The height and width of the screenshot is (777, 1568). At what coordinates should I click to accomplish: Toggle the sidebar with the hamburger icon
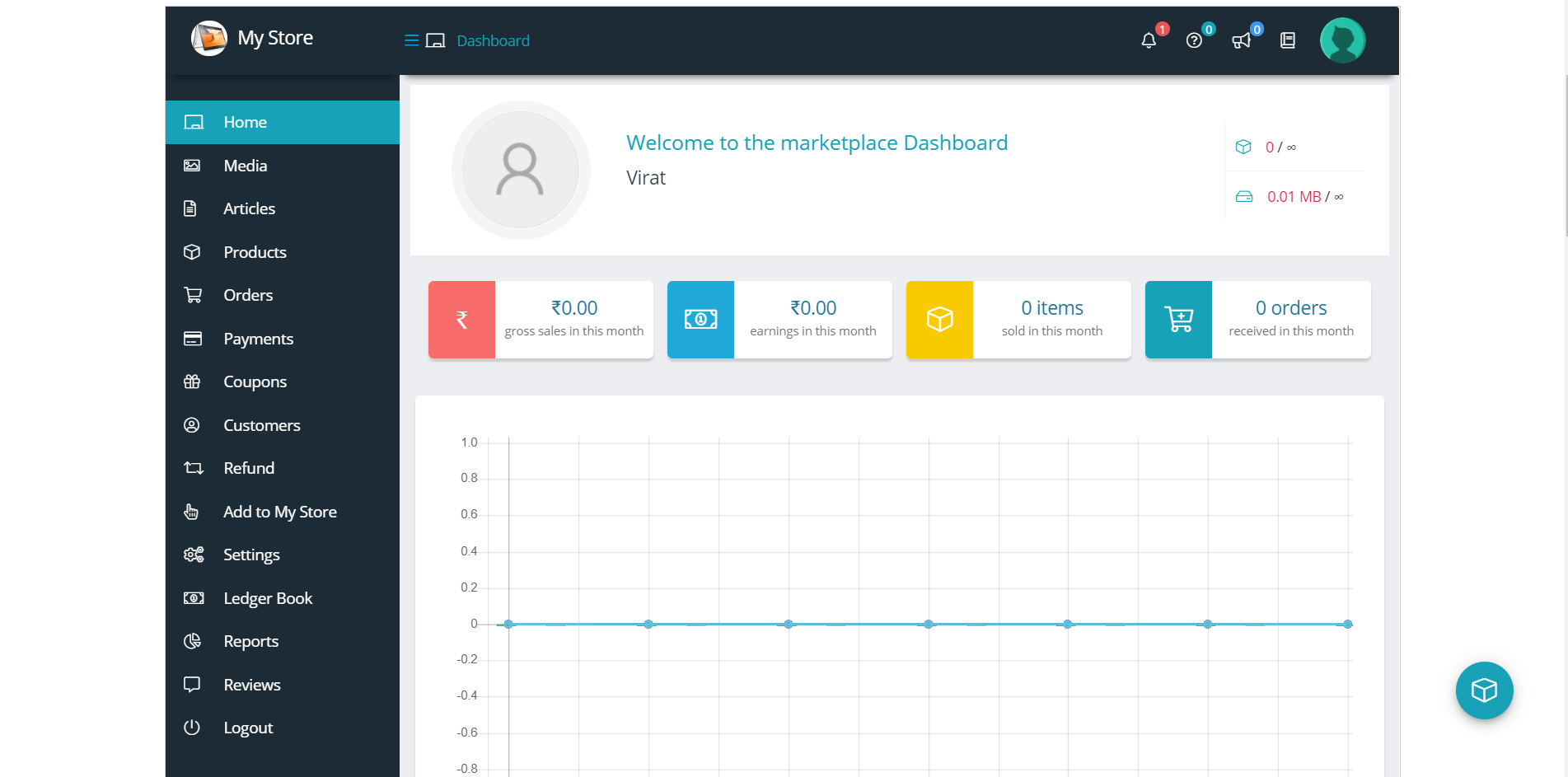(x=410, y=40)
